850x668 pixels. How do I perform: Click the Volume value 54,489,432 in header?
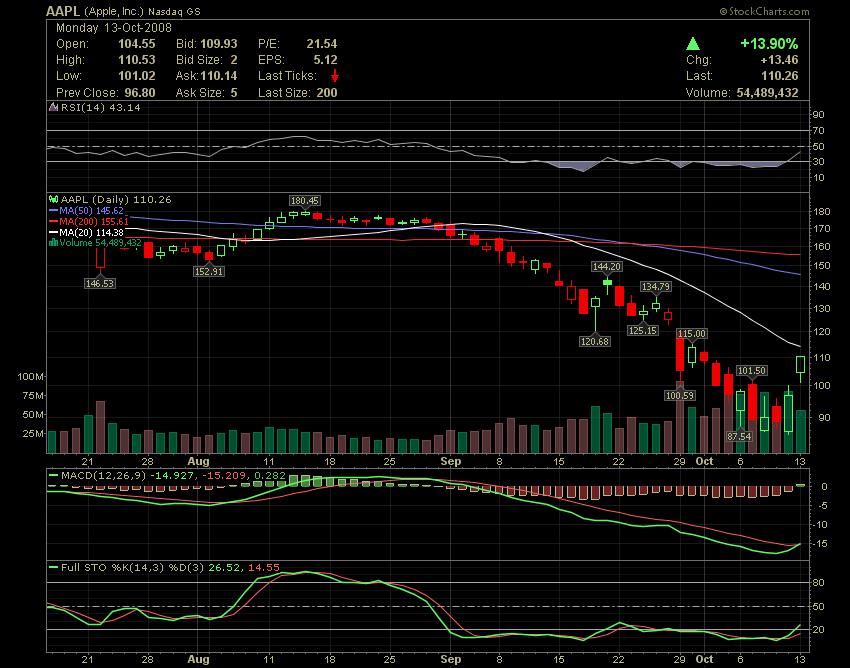[x=767, y=93]
